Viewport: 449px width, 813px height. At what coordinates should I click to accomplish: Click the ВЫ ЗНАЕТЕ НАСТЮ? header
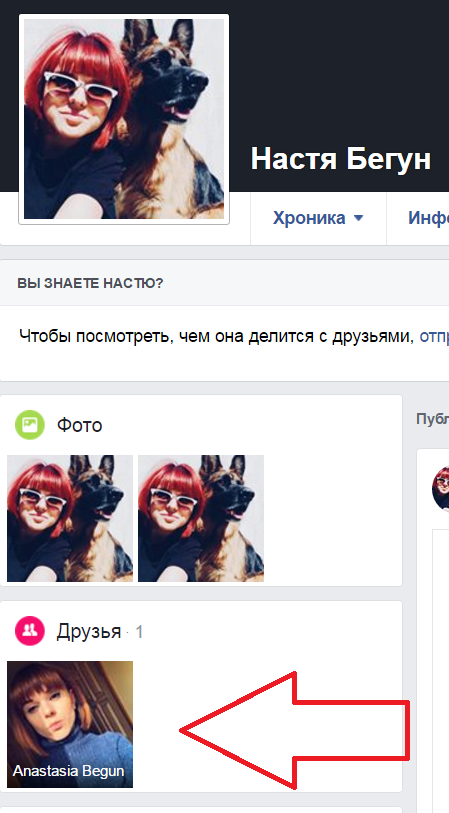point(90,284)
